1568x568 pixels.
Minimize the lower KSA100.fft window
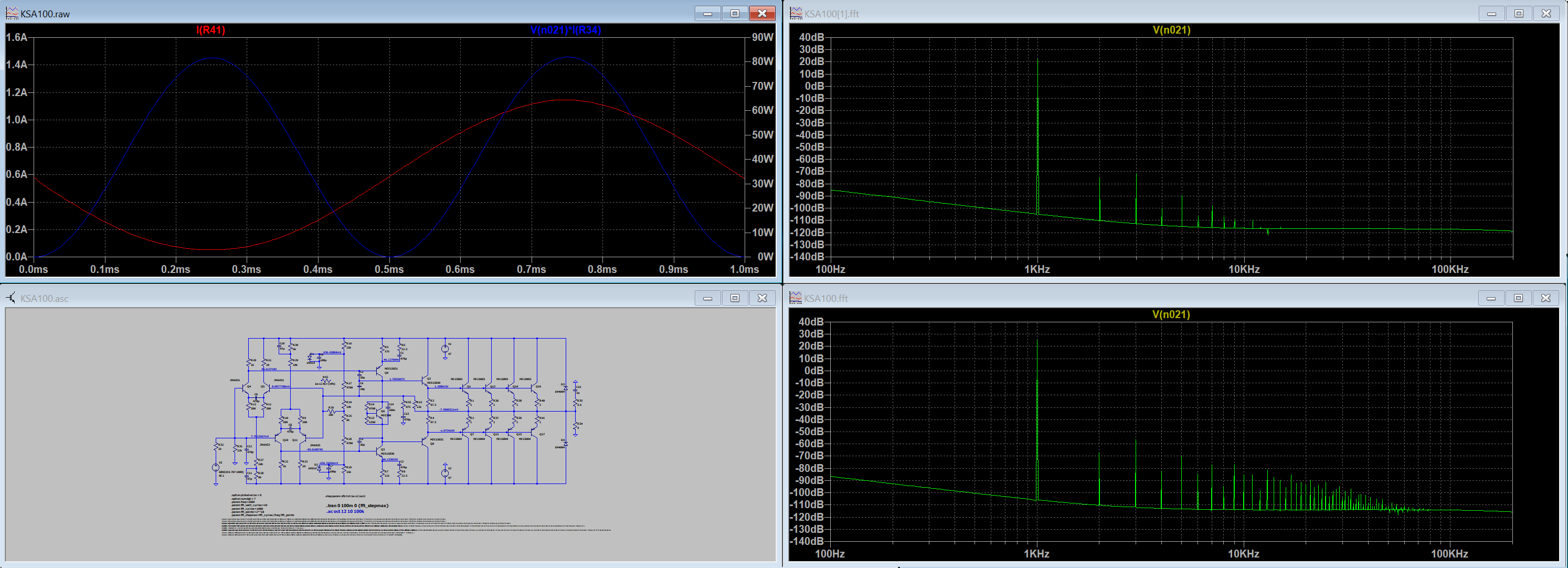(x=1491, y=298)
